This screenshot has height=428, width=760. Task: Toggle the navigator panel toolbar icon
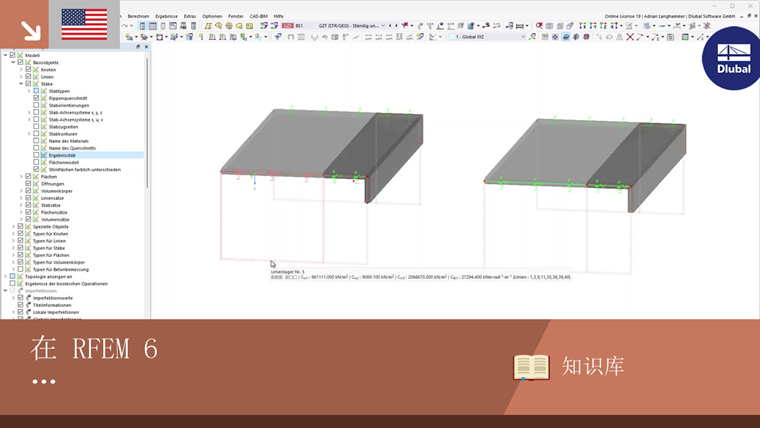pyautogui.click(x=142, y=26)
